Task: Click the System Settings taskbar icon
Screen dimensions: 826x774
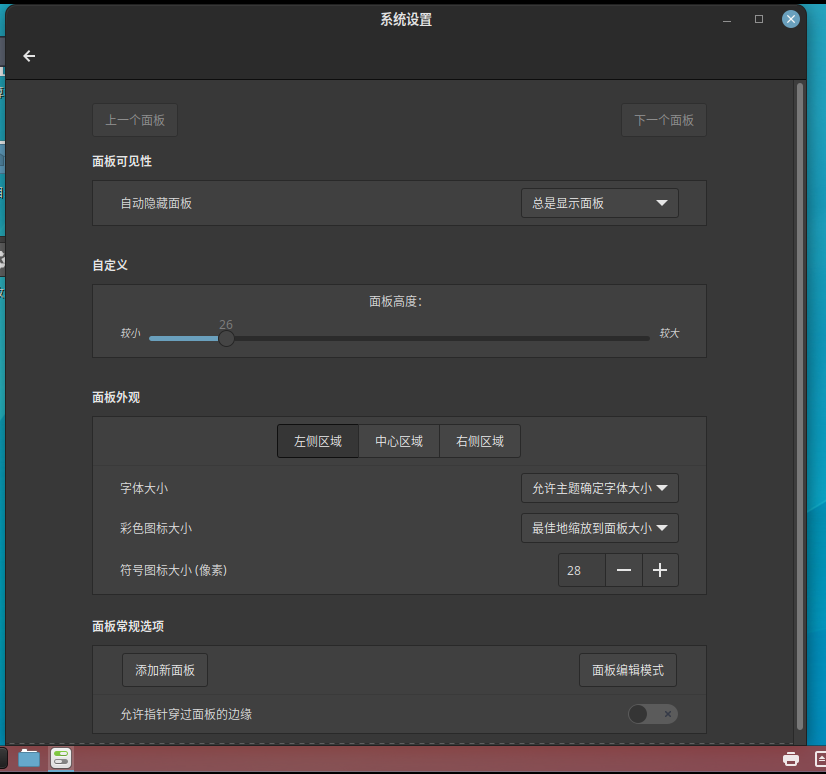Action: [61, 758]
